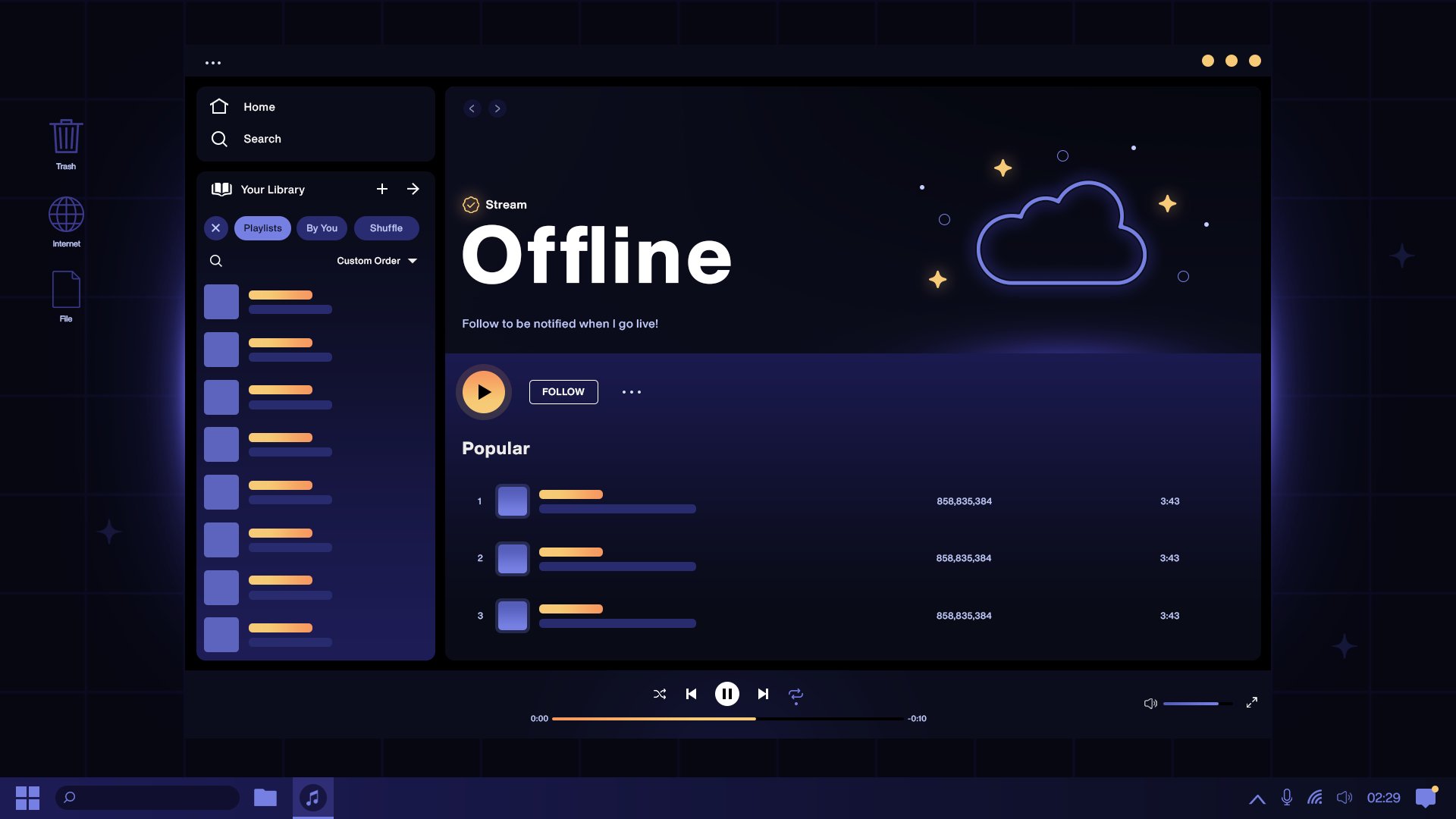1456x819 pixels.
Task: Click the FOLLOW button
Action: click(563, 392)
